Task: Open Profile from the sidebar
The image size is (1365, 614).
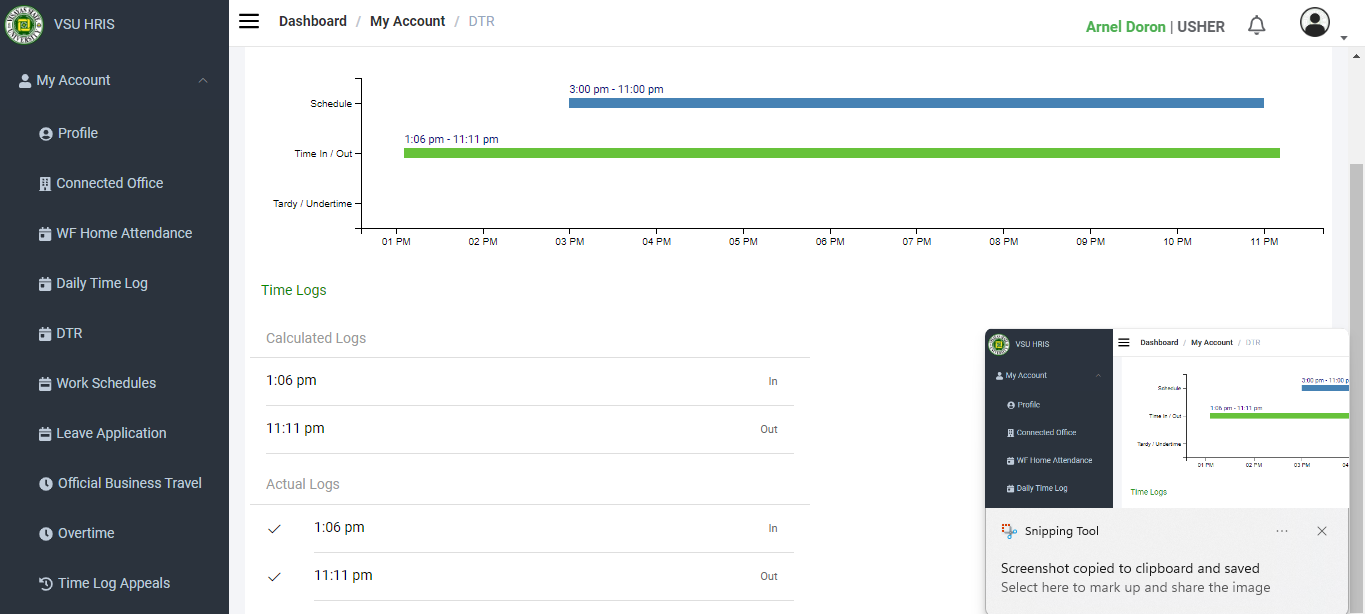Action: click(x=77, y=133)
